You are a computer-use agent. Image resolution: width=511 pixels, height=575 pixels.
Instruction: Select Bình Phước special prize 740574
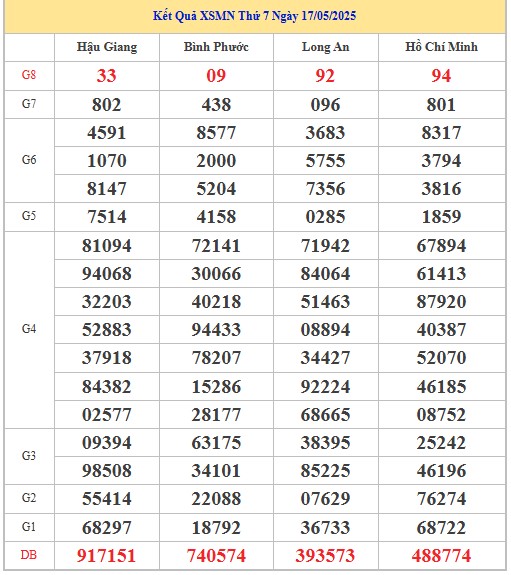[216, 556]
